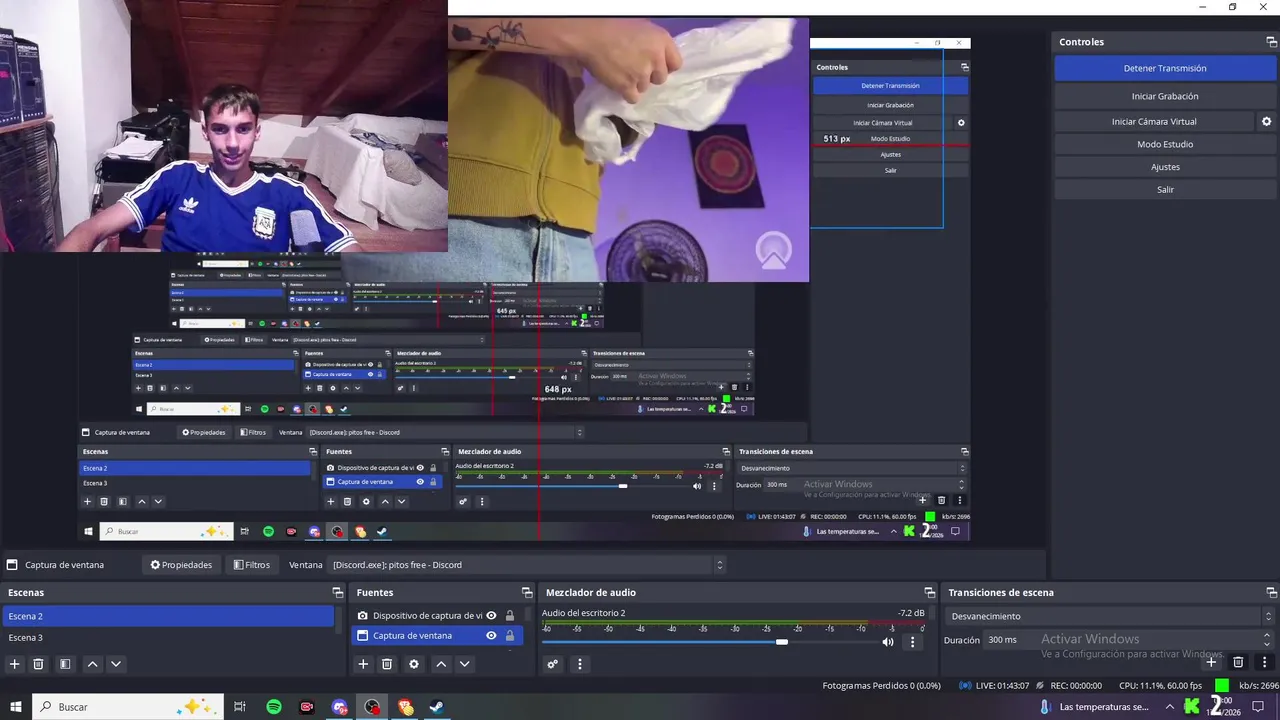Open audio mixer menu below the gears icon

[x=579, y=664]
